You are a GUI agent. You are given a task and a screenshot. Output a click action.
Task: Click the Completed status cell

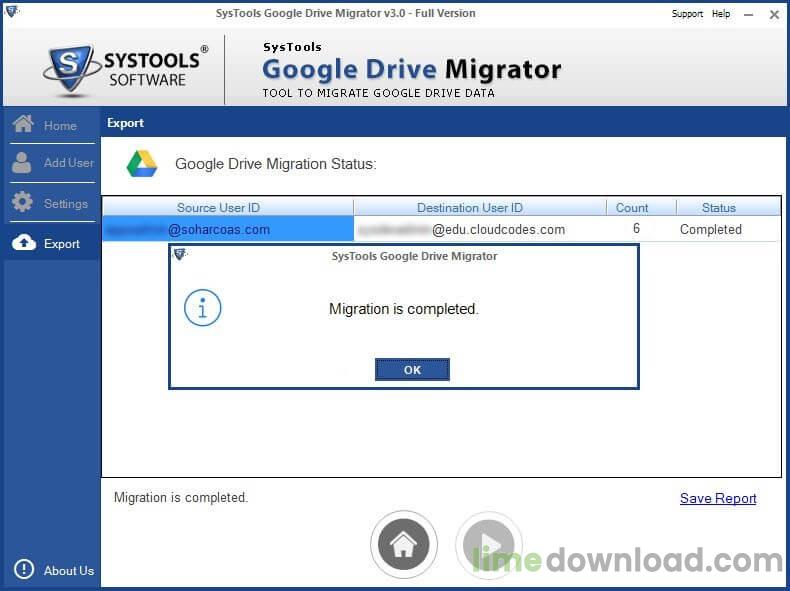click(x=710, y=229)
